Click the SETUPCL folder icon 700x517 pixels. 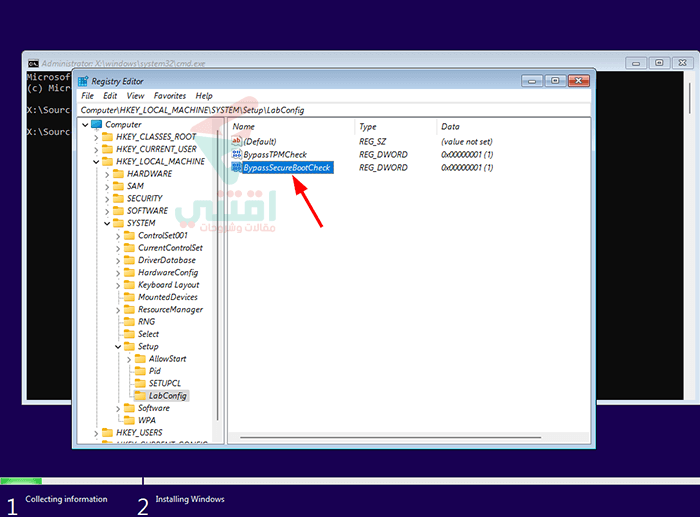point(140,383)
